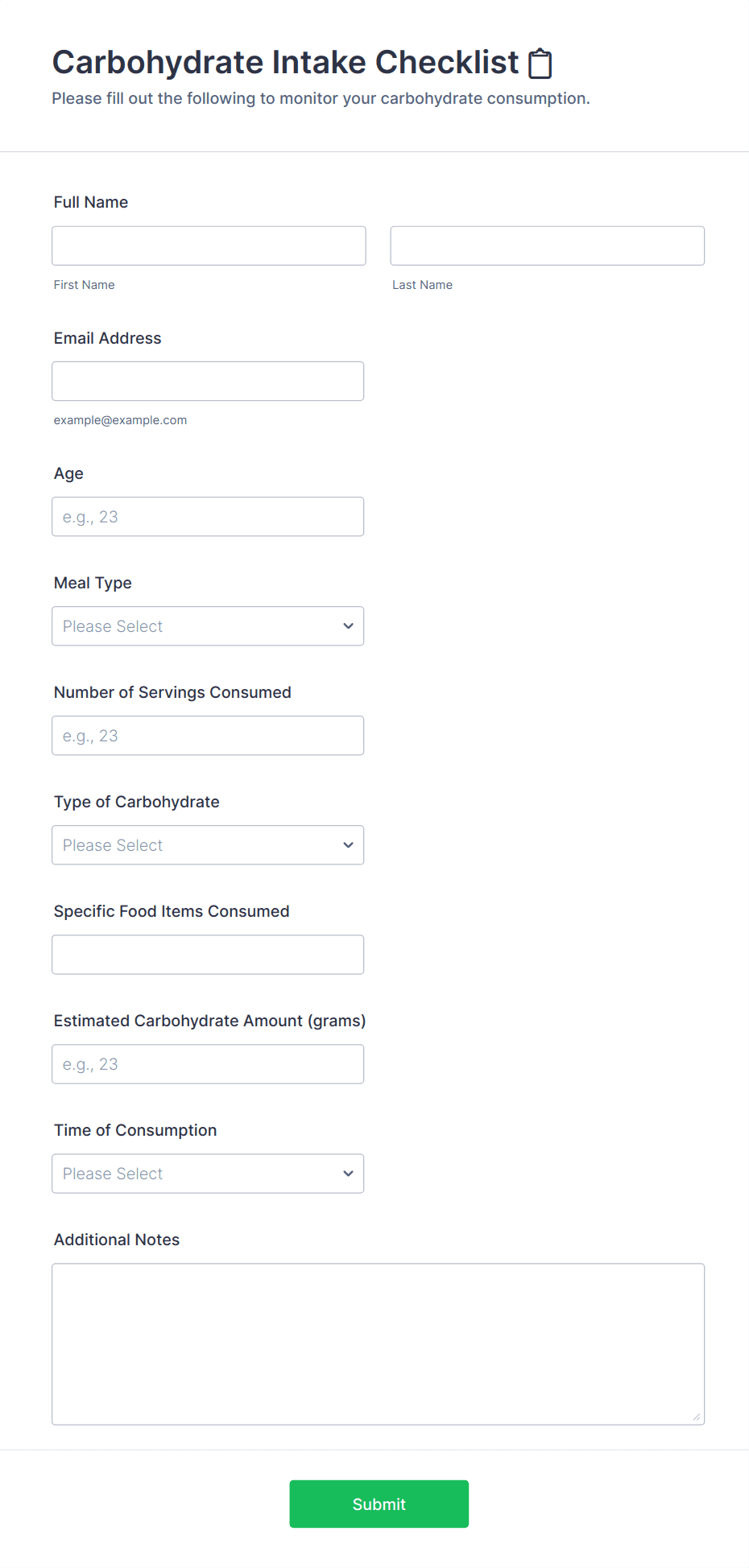Click the Age number field
This screenshot has height=1568, width=749.
[x=208, y=517]
